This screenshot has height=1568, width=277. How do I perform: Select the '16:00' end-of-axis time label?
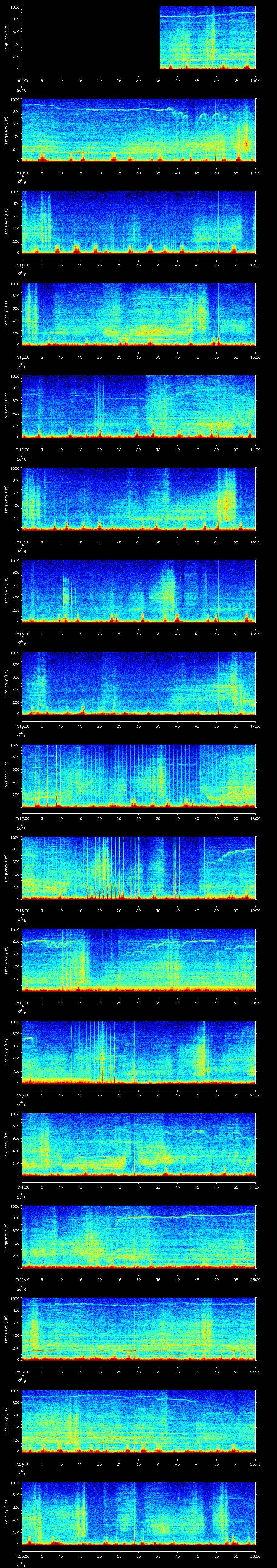[256, 634]
